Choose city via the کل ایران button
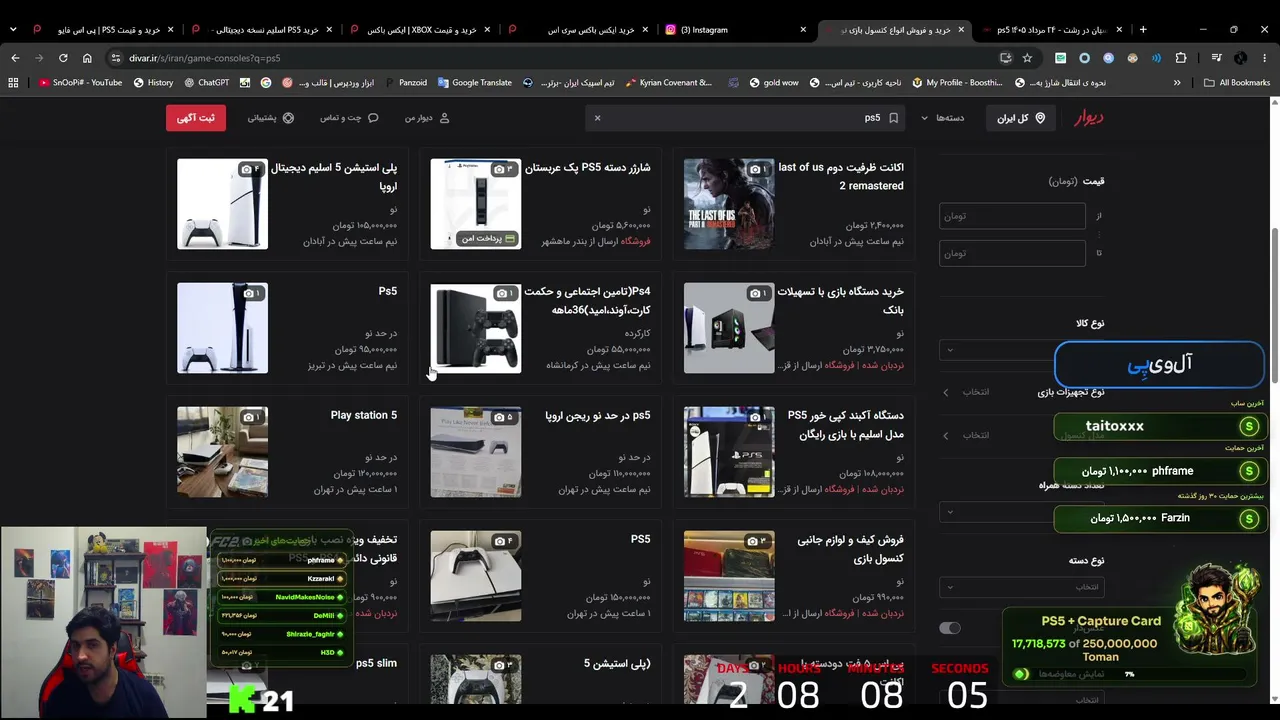Image resolution: width=1280 pixels, height=720 pixels. [x=1021, y=118]
